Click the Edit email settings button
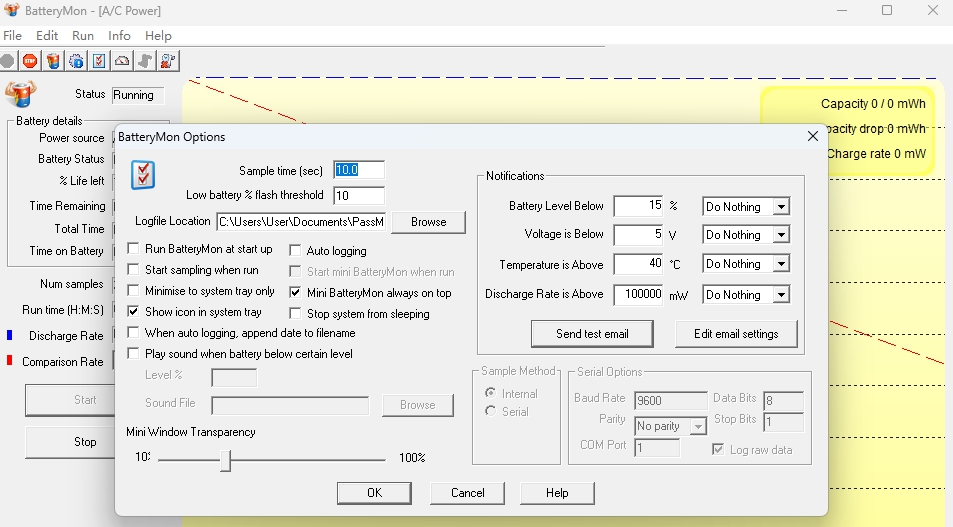953x527 pixels. click(x=736, y=334)
